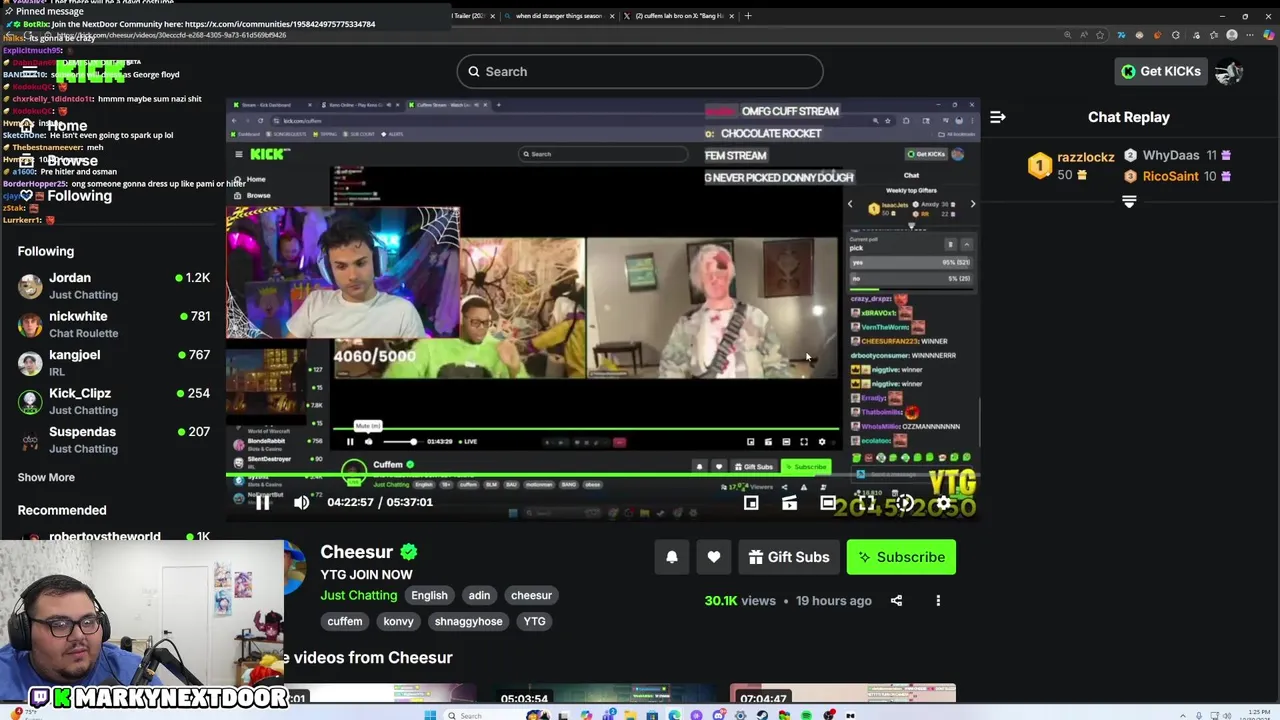The image size is (1280, 720).
Task: Open video player settings gear
Action: [943, 503]
